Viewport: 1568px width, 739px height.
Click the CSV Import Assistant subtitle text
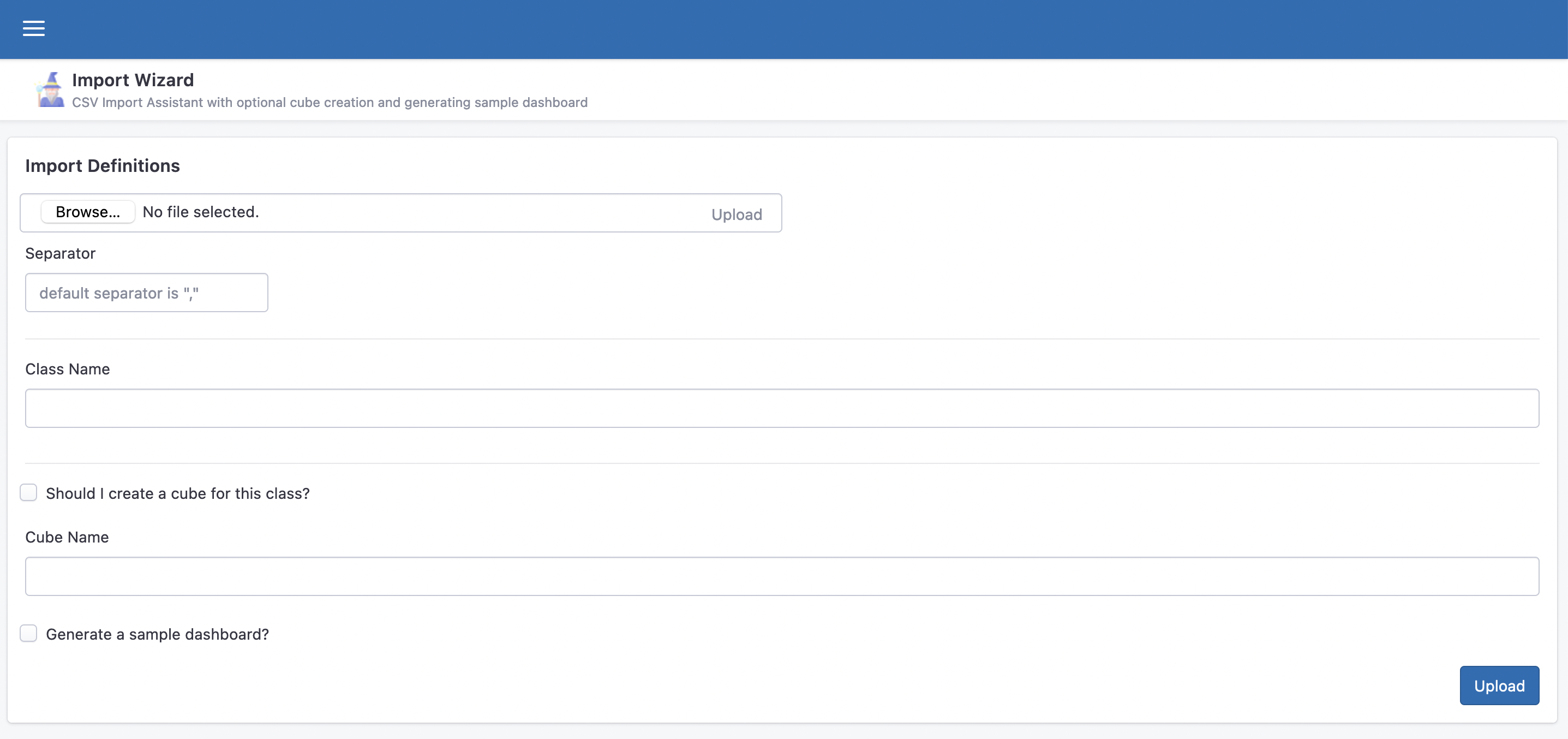point(330,102)
